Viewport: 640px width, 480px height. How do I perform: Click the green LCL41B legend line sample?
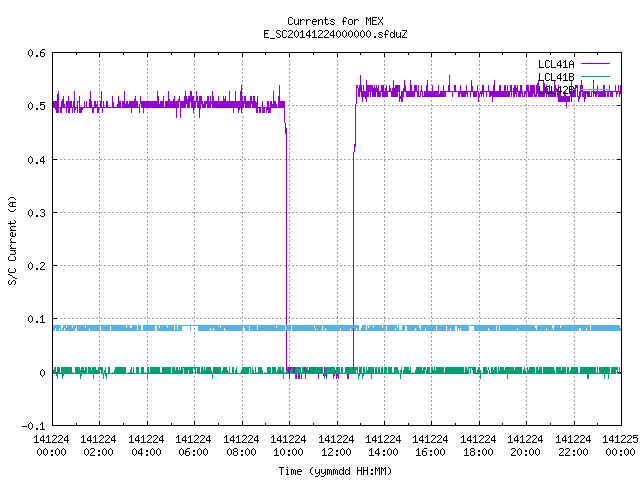coord(595,76)
